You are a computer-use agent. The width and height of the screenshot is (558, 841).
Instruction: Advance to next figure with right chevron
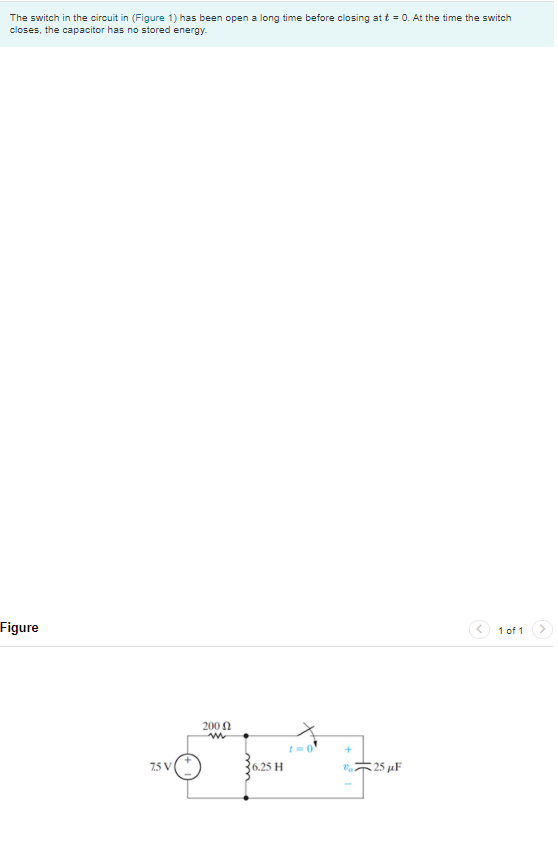(x=542, y=629)
